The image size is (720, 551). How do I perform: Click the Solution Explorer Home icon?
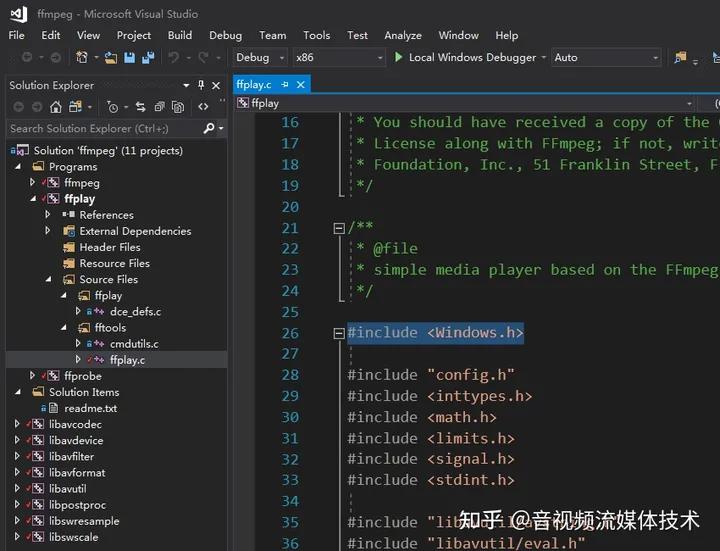point(56,107)
